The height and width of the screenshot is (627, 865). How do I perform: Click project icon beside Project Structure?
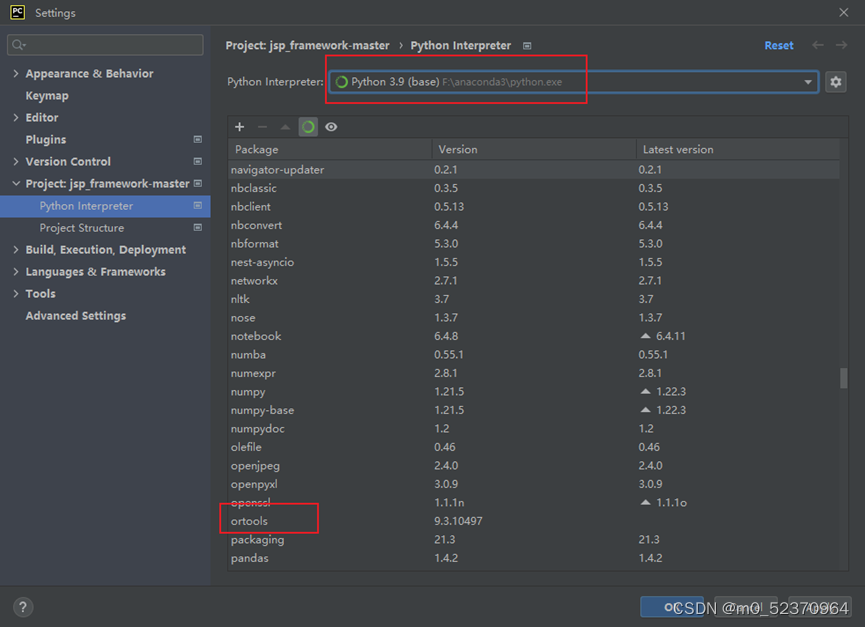pos(197,228)
